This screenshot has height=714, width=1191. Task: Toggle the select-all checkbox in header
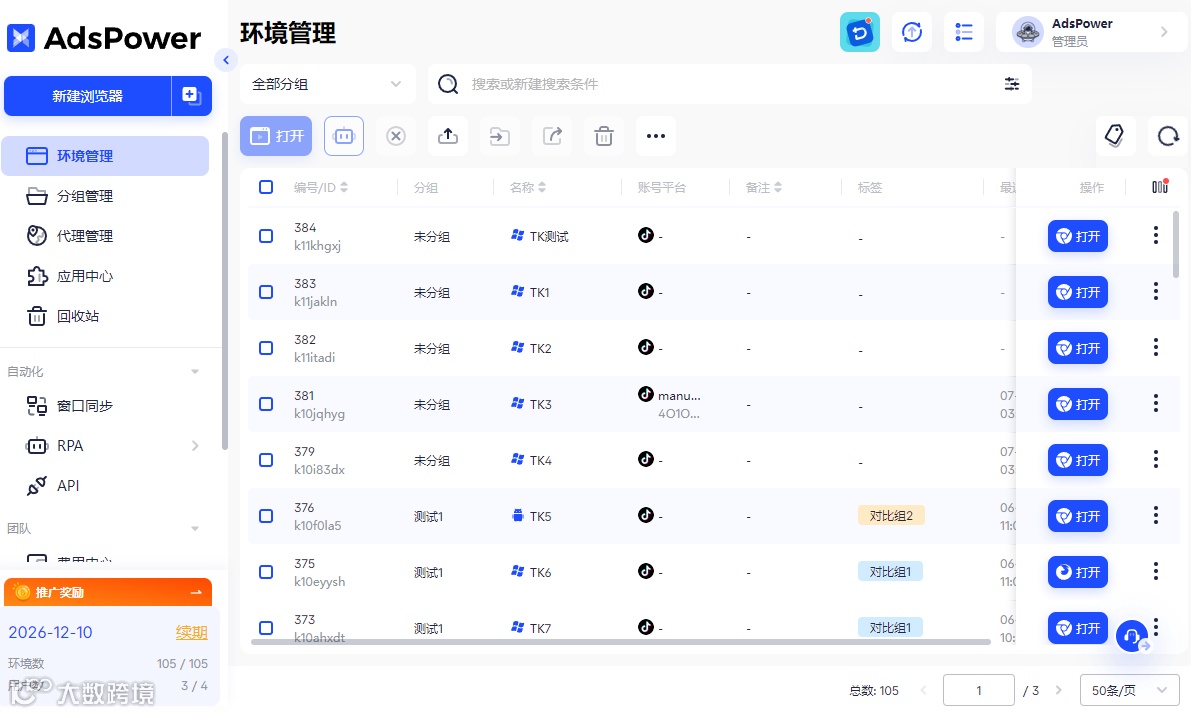click(266, 187)
